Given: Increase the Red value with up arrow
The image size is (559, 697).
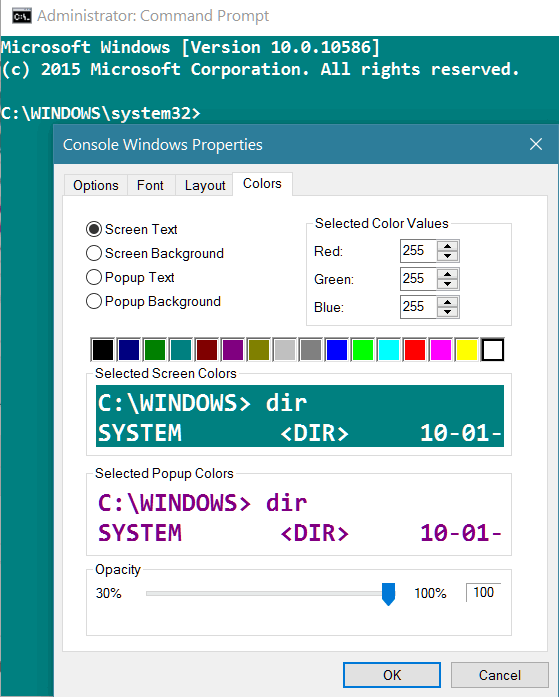Looking at the screenshot, I should point(447,246).
